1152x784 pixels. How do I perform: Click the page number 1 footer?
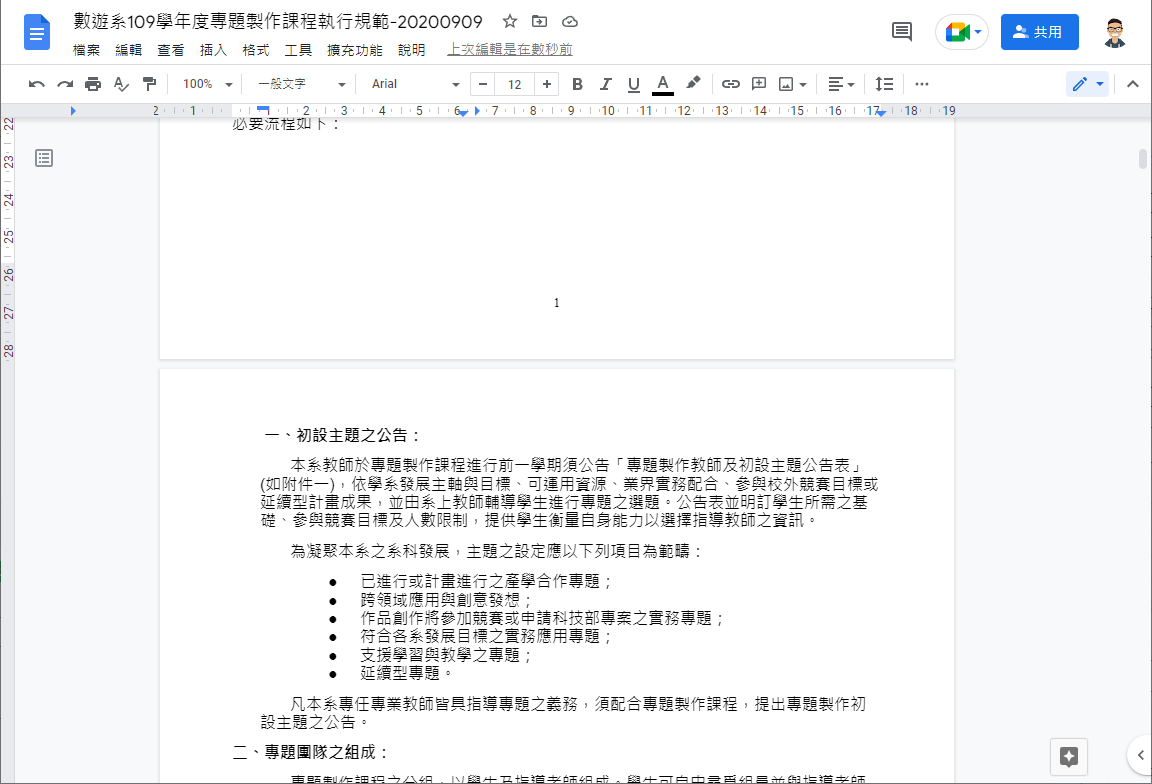557,303
